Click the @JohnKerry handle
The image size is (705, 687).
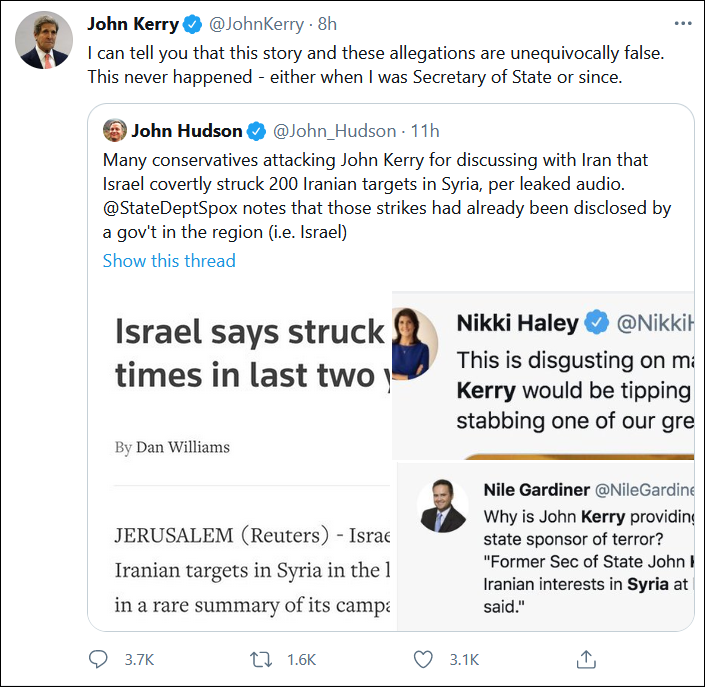click(x=254, y=23)
